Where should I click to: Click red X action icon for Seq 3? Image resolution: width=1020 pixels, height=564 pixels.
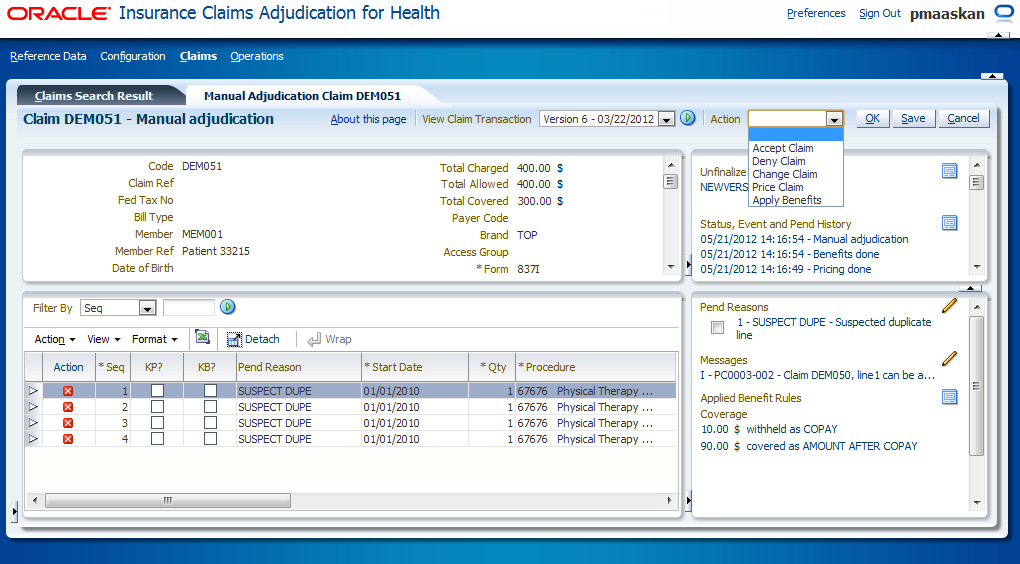pyautogui.click(x=68, y=423)
